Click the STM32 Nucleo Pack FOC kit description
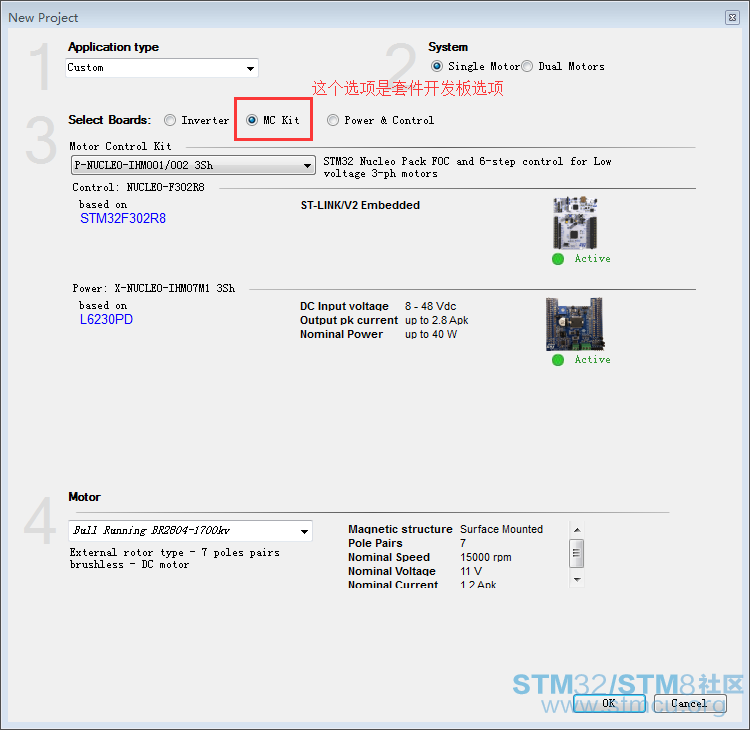 pos(467,167)
